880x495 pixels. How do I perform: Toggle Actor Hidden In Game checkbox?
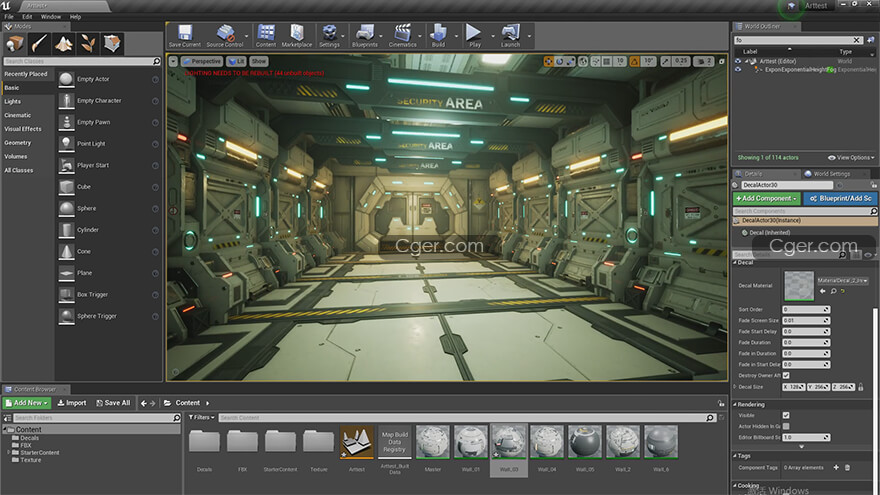point(786,427)
